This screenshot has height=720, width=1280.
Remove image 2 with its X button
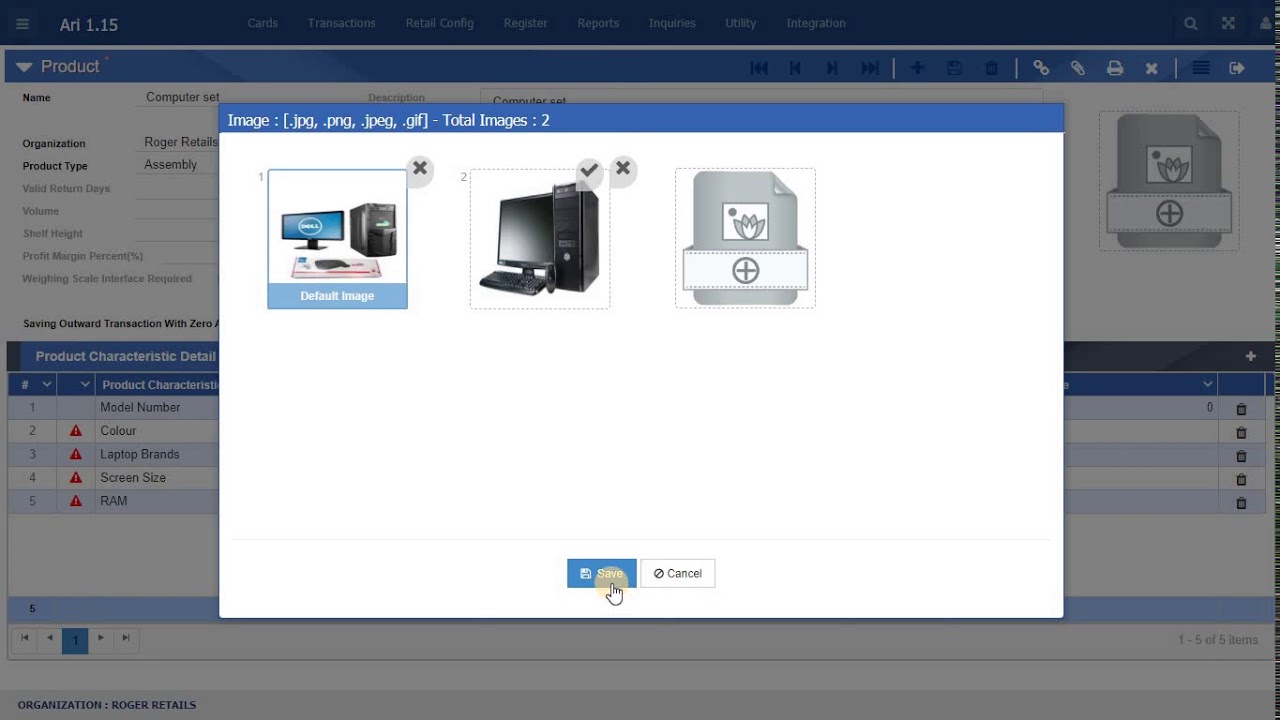click(623, 168)
